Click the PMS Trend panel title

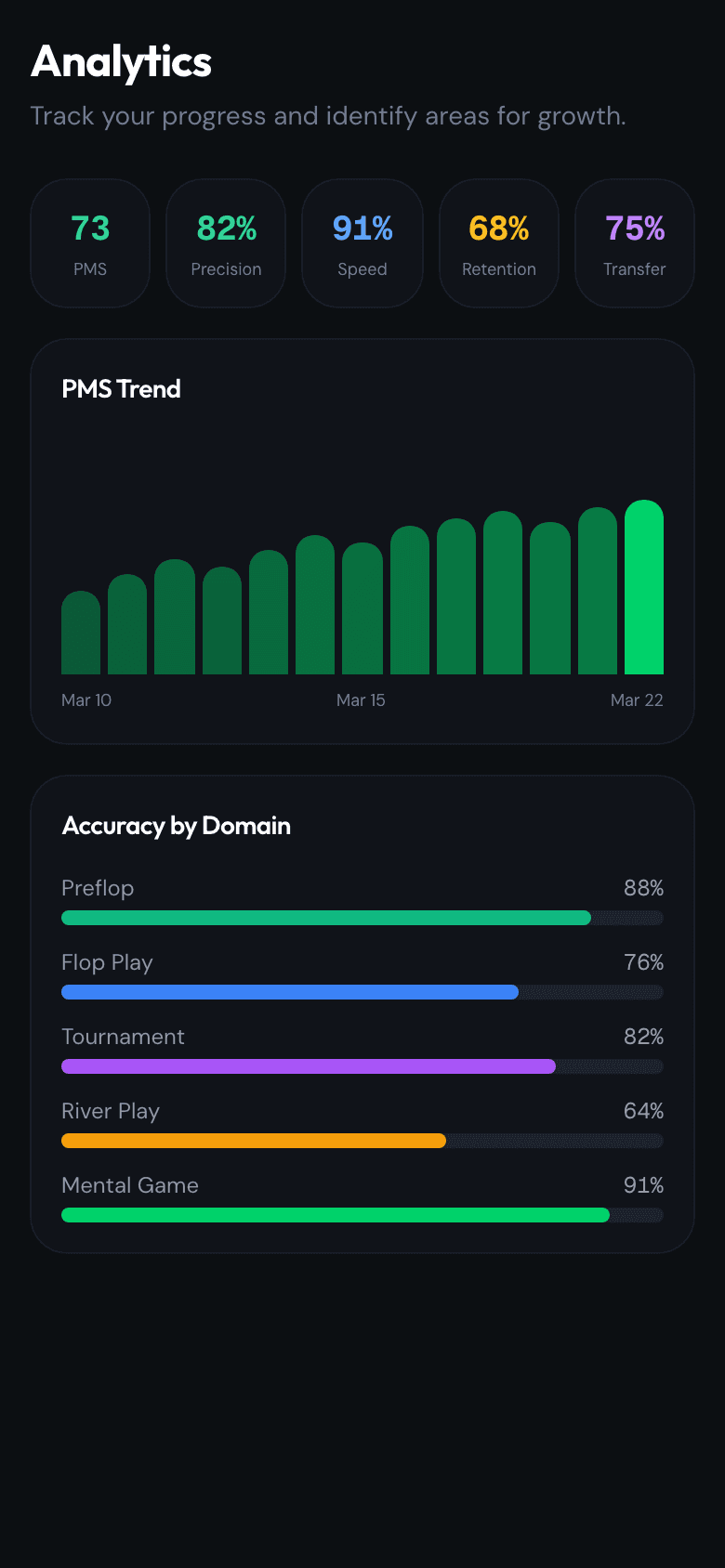point(121,389)
